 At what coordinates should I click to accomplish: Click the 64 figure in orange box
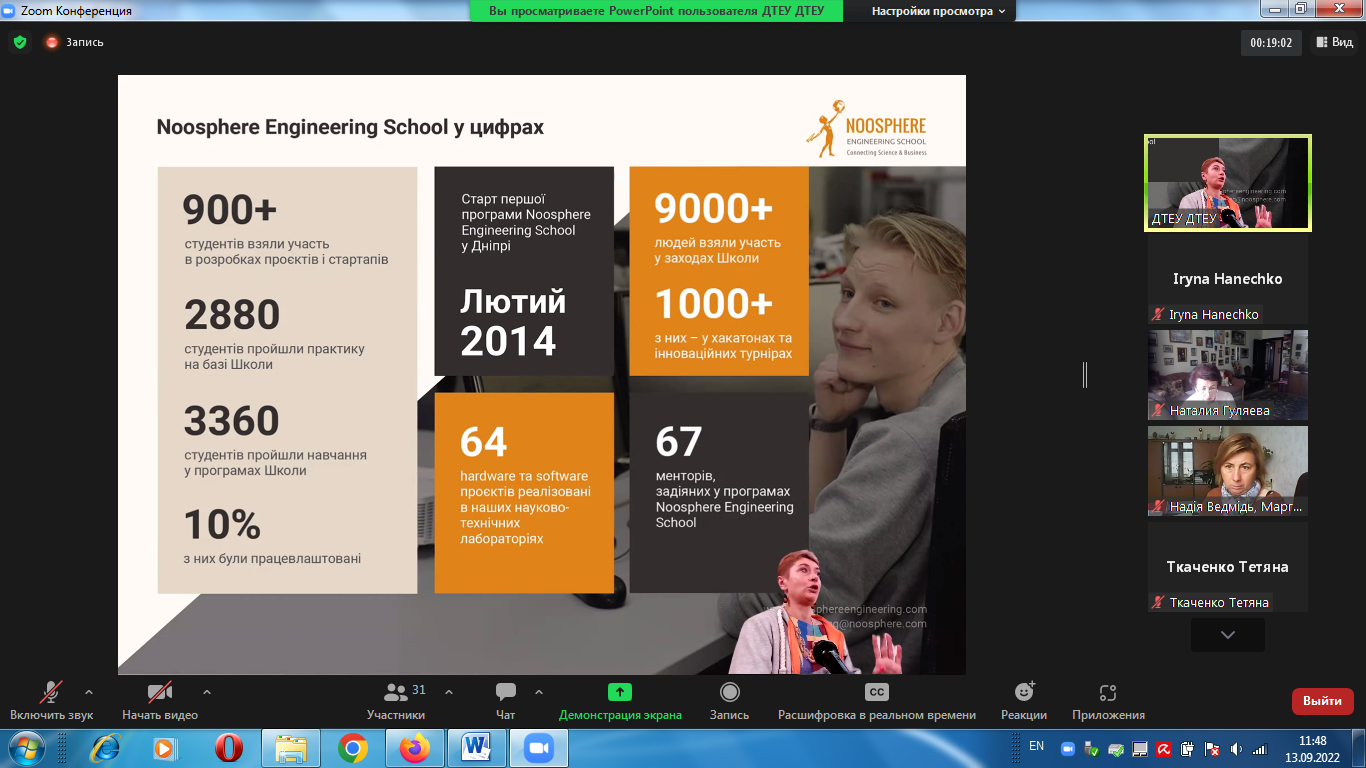tap(484, 442)
